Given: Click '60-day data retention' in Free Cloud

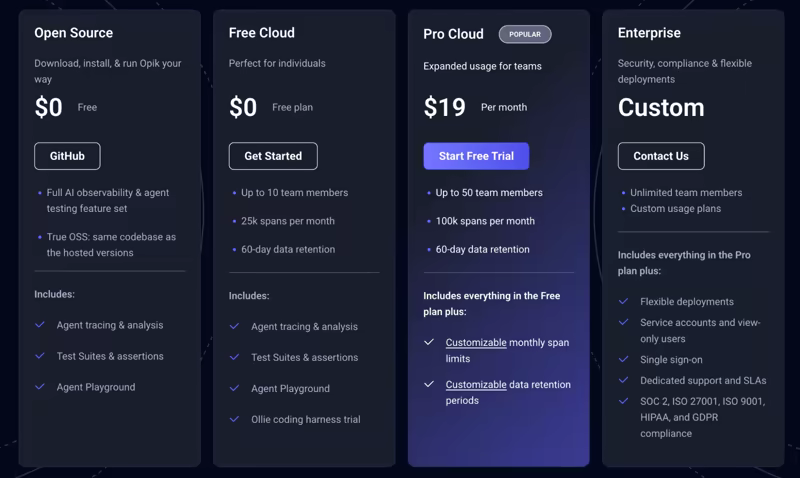Looking at the screenshot, I should (x=288, y=249).
